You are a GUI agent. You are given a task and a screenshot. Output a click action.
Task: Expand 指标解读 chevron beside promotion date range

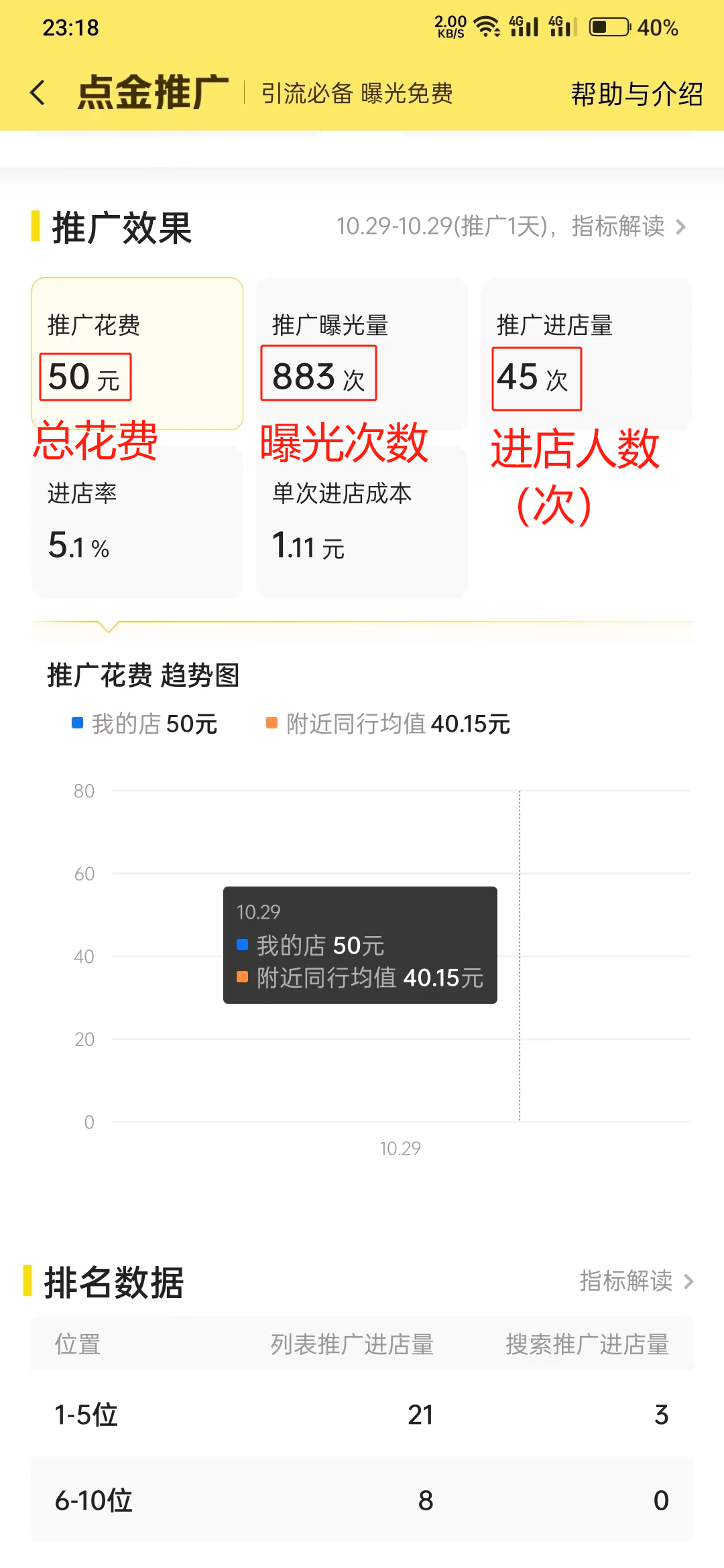coord(680,227)
